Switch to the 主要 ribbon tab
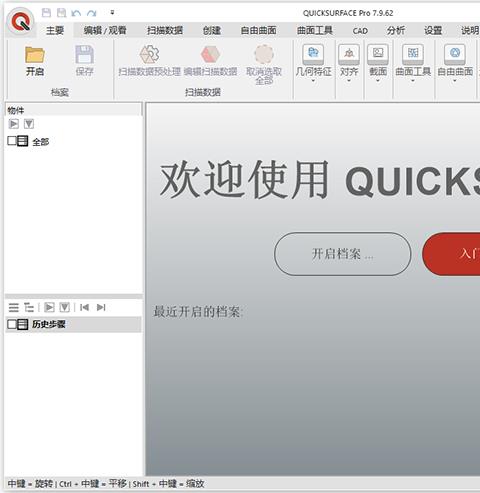Image resolution: width=480 pixels, height=493 pixels. pos(55,31)
